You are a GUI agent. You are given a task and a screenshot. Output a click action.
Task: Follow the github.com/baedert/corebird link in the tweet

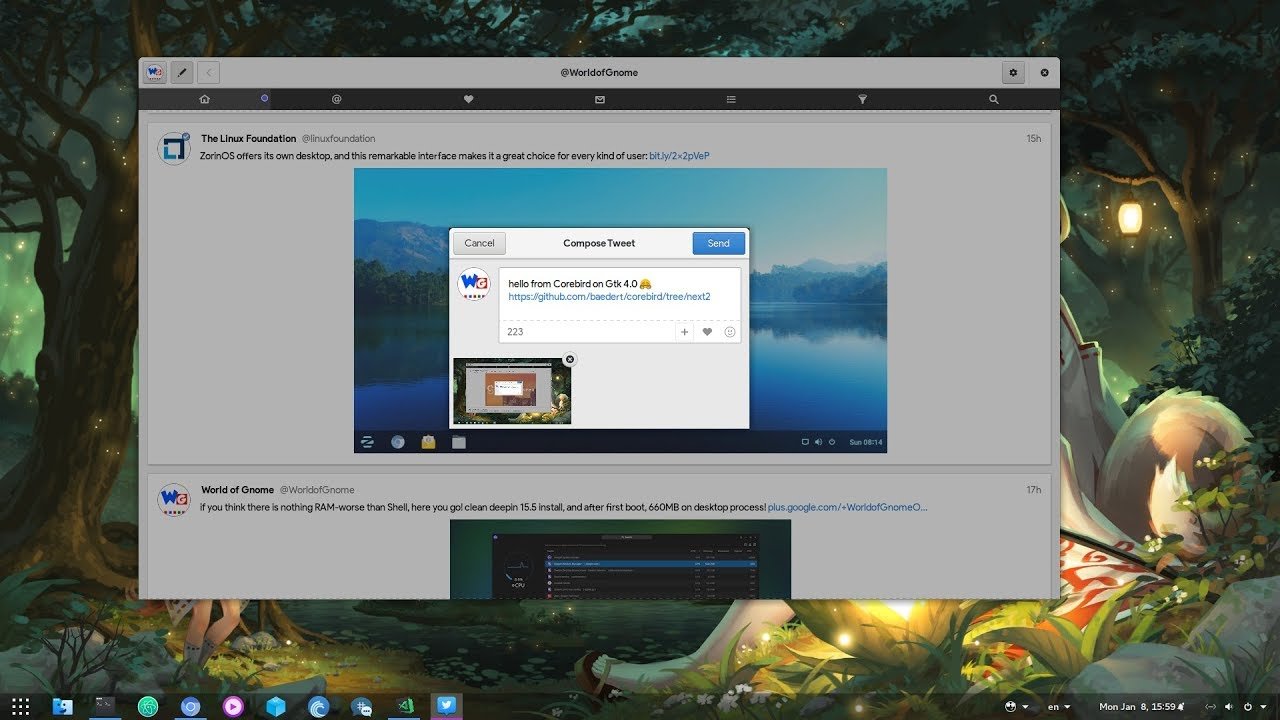click(x=609, y=297)
